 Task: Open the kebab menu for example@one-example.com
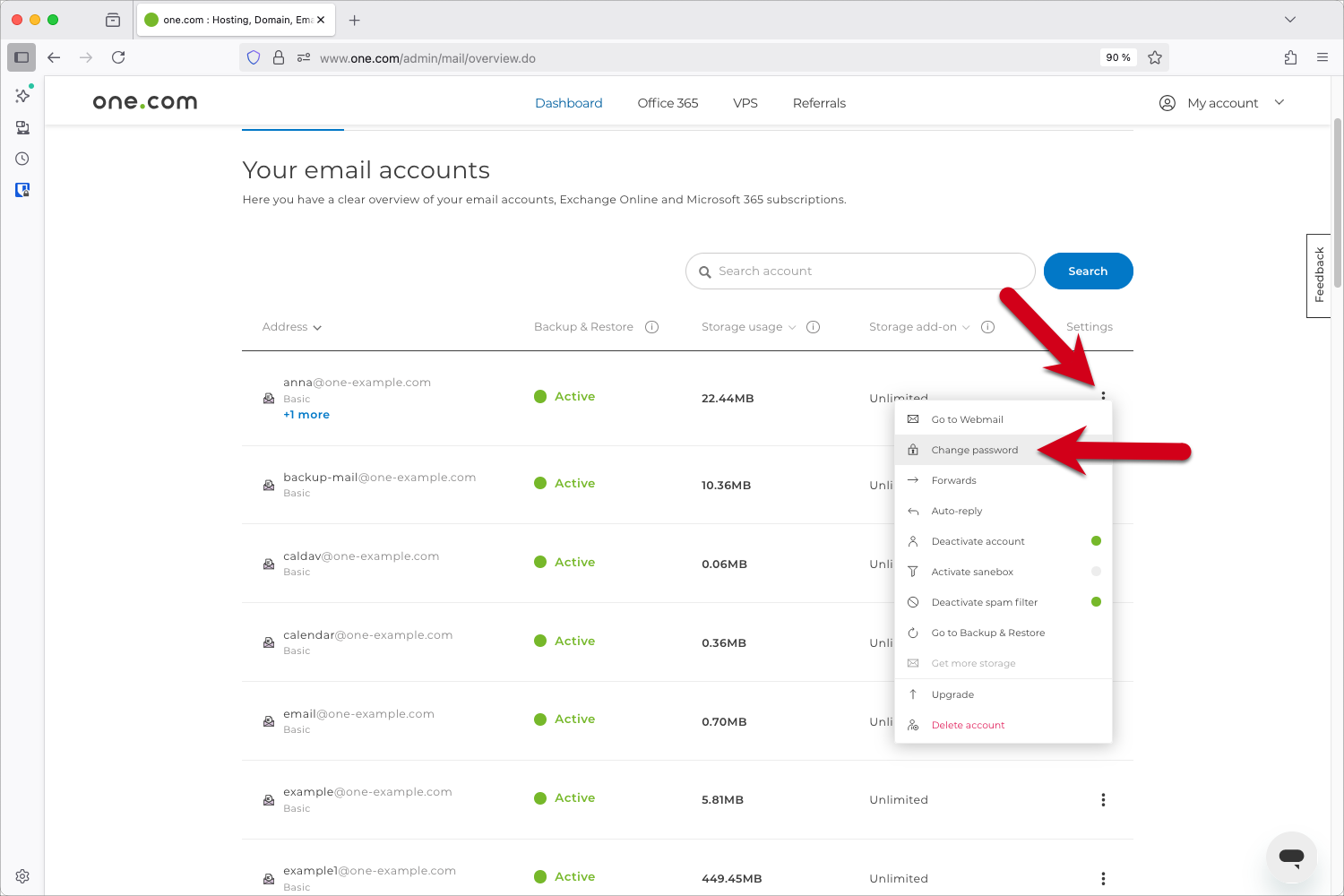click(1103, 799)
